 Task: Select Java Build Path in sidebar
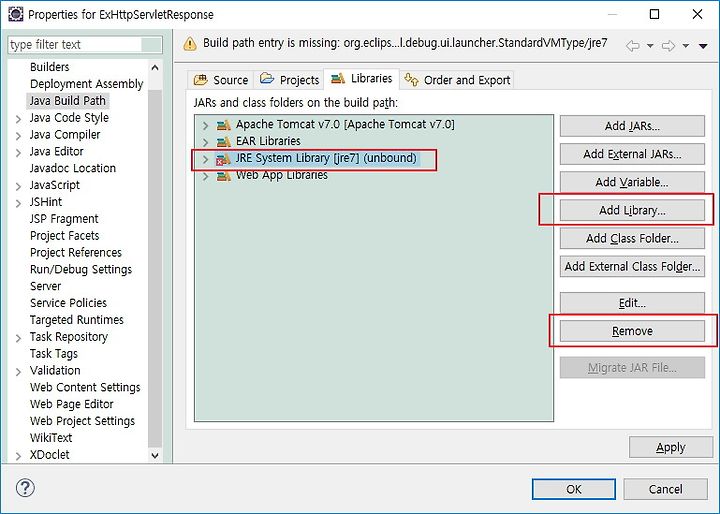point(68,101)
